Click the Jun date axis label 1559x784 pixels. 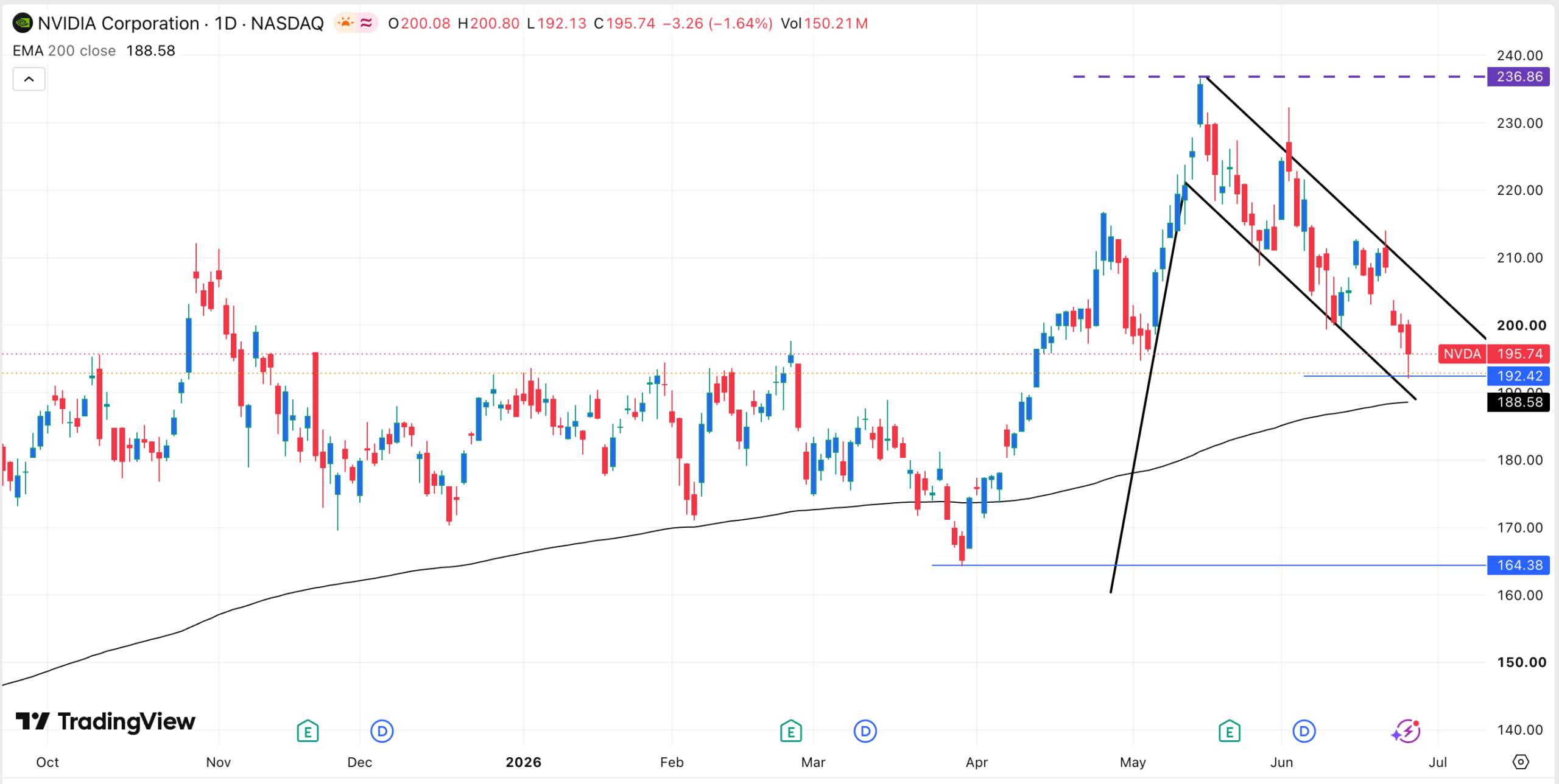(x=1282, y=762)
